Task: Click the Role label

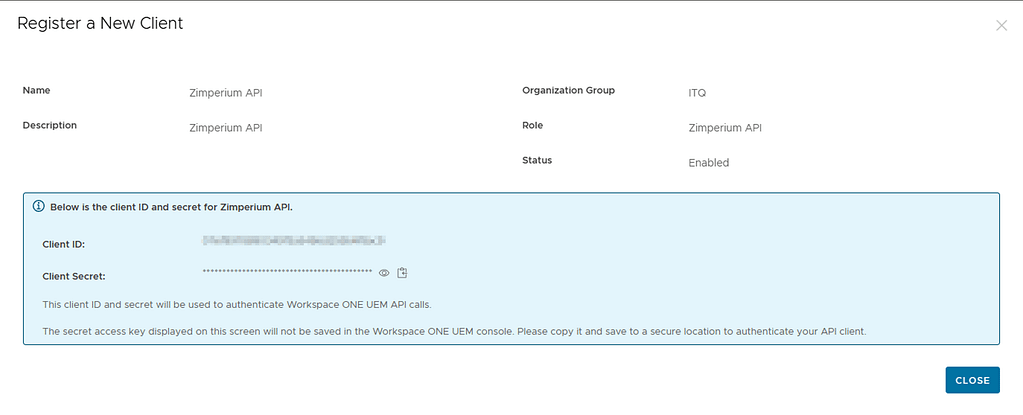Action: (532, 125)
